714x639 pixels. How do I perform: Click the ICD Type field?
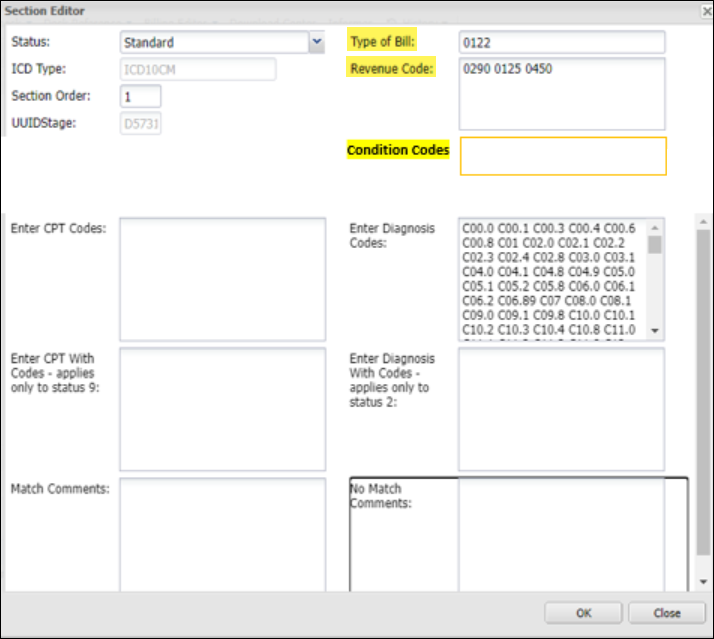(x=197, y=69)
